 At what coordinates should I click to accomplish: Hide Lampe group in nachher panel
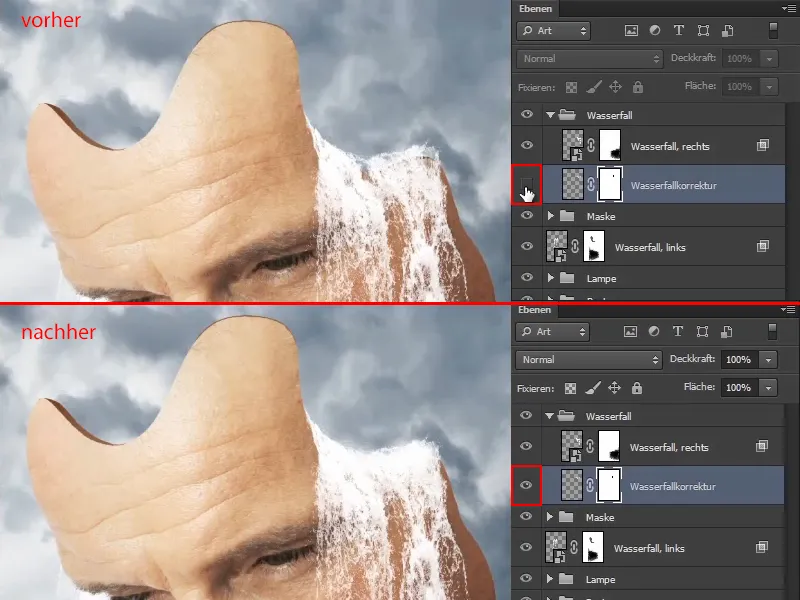[x=526, y=578]
